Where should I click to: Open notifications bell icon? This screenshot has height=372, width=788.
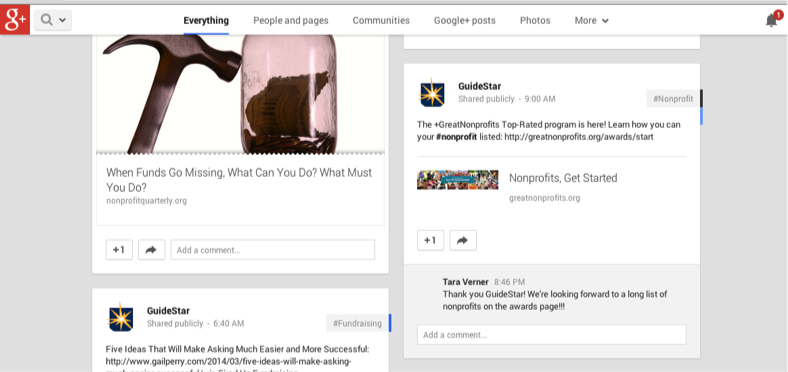pos(771,20)
